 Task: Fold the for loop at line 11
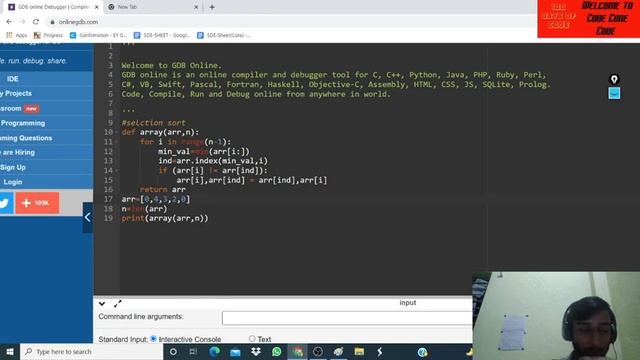116,142
